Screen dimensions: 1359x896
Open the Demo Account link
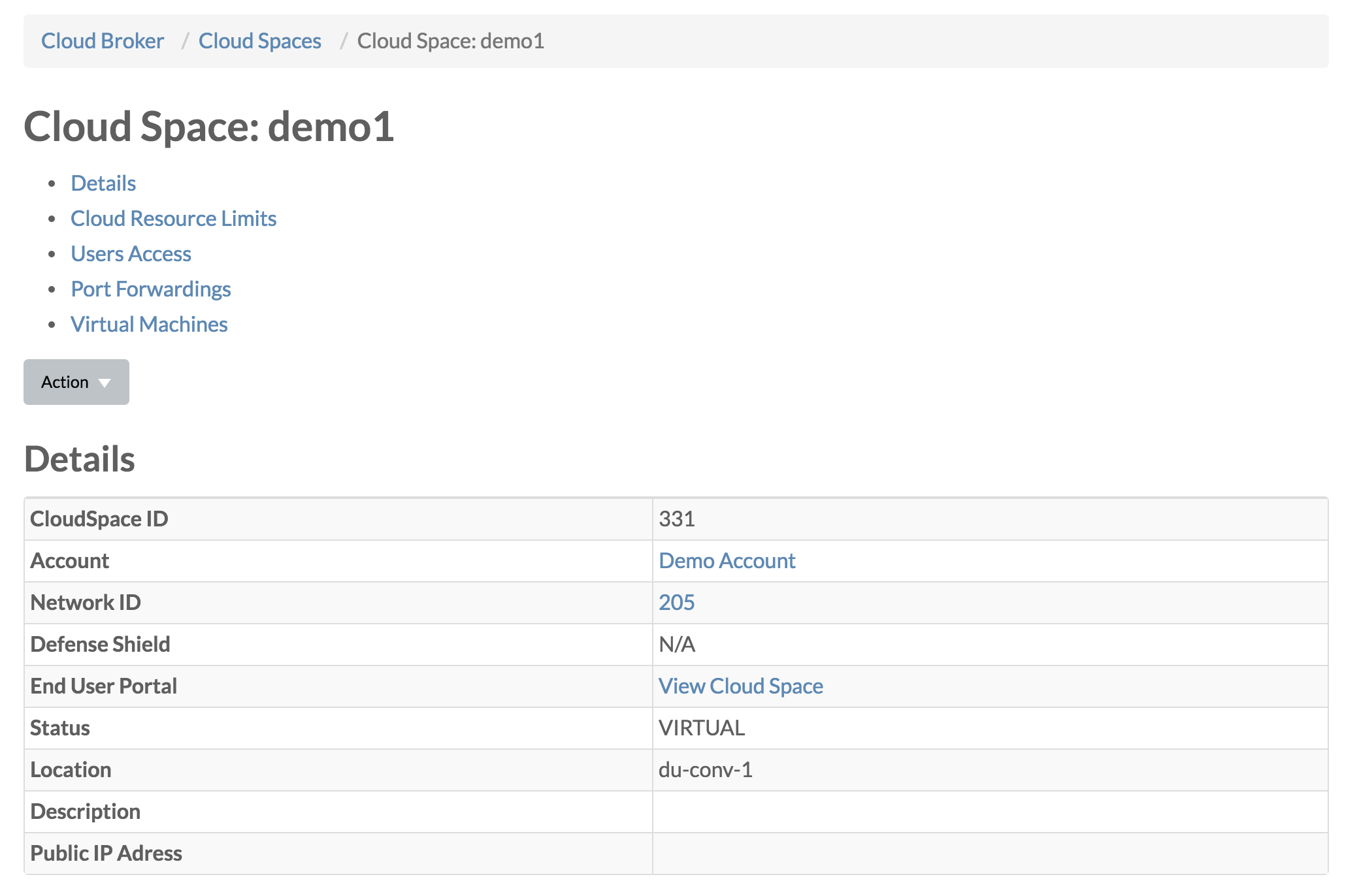(x=727, y=561)
